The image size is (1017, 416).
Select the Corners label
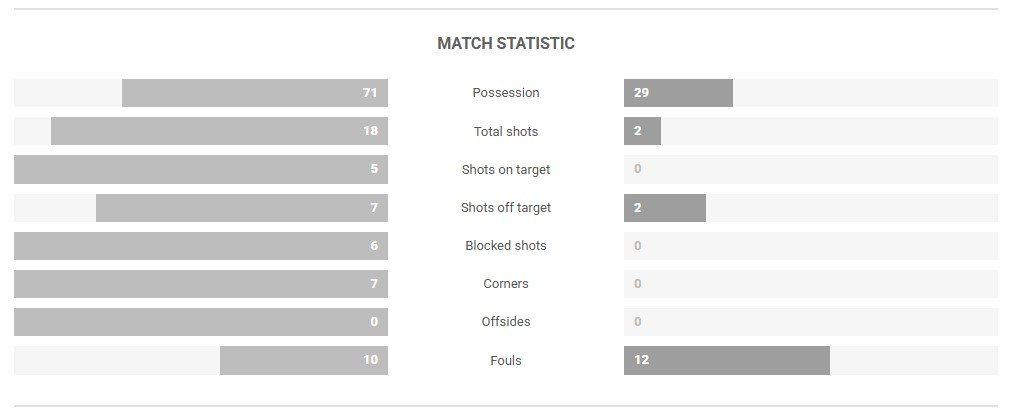506,284
